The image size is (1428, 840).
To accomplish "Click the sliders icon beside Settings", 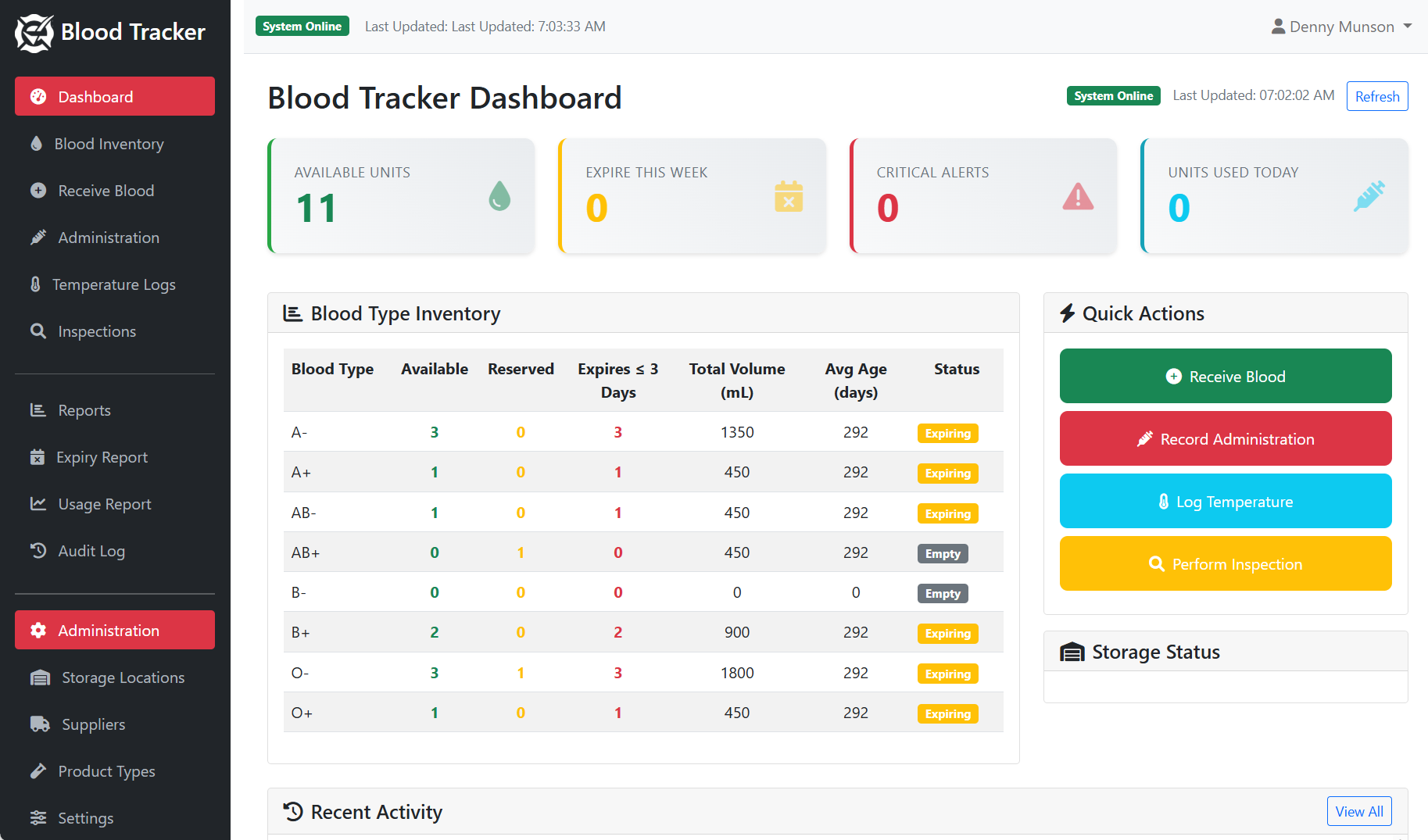I will coord(38,818).
